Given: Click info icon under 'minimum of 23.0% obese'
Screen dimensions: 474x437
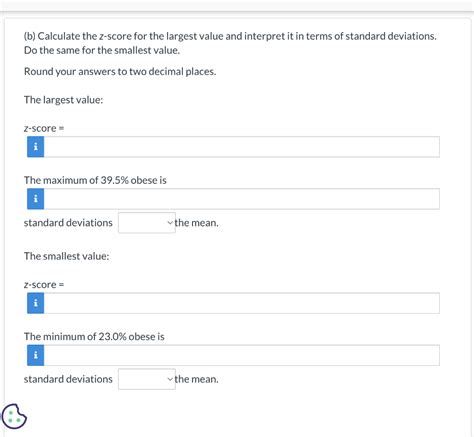Looking at the screenshot, I should 35,355.
